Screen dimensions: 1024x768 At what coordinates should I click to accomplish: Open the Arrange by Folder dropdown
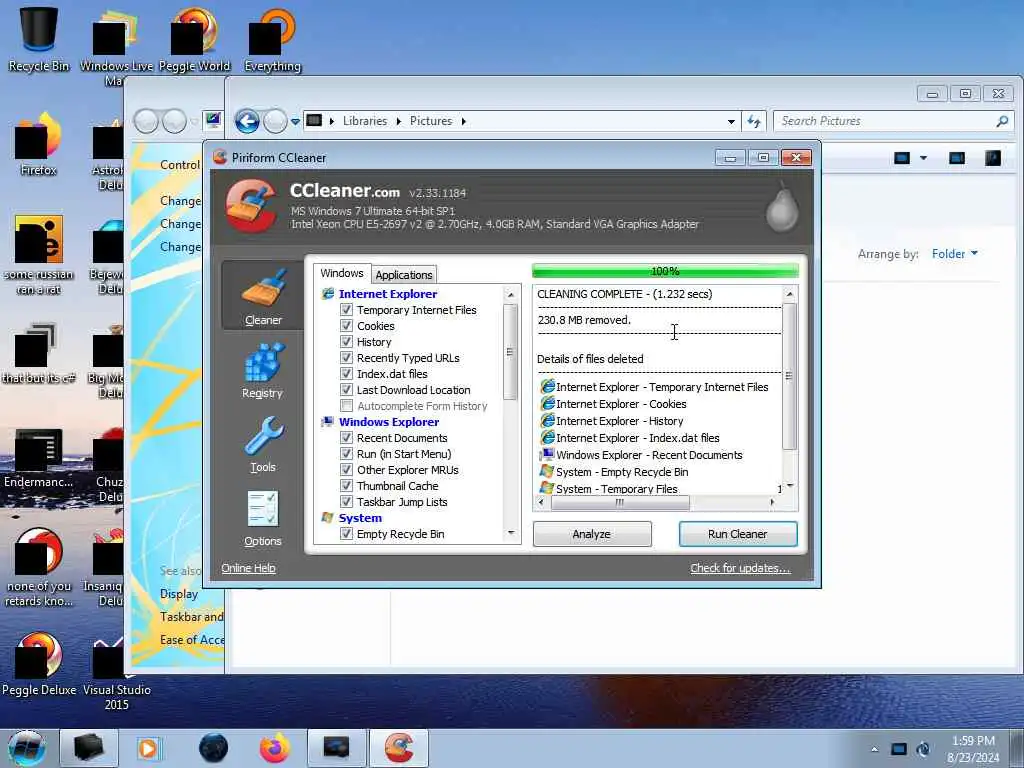[955, 253]
